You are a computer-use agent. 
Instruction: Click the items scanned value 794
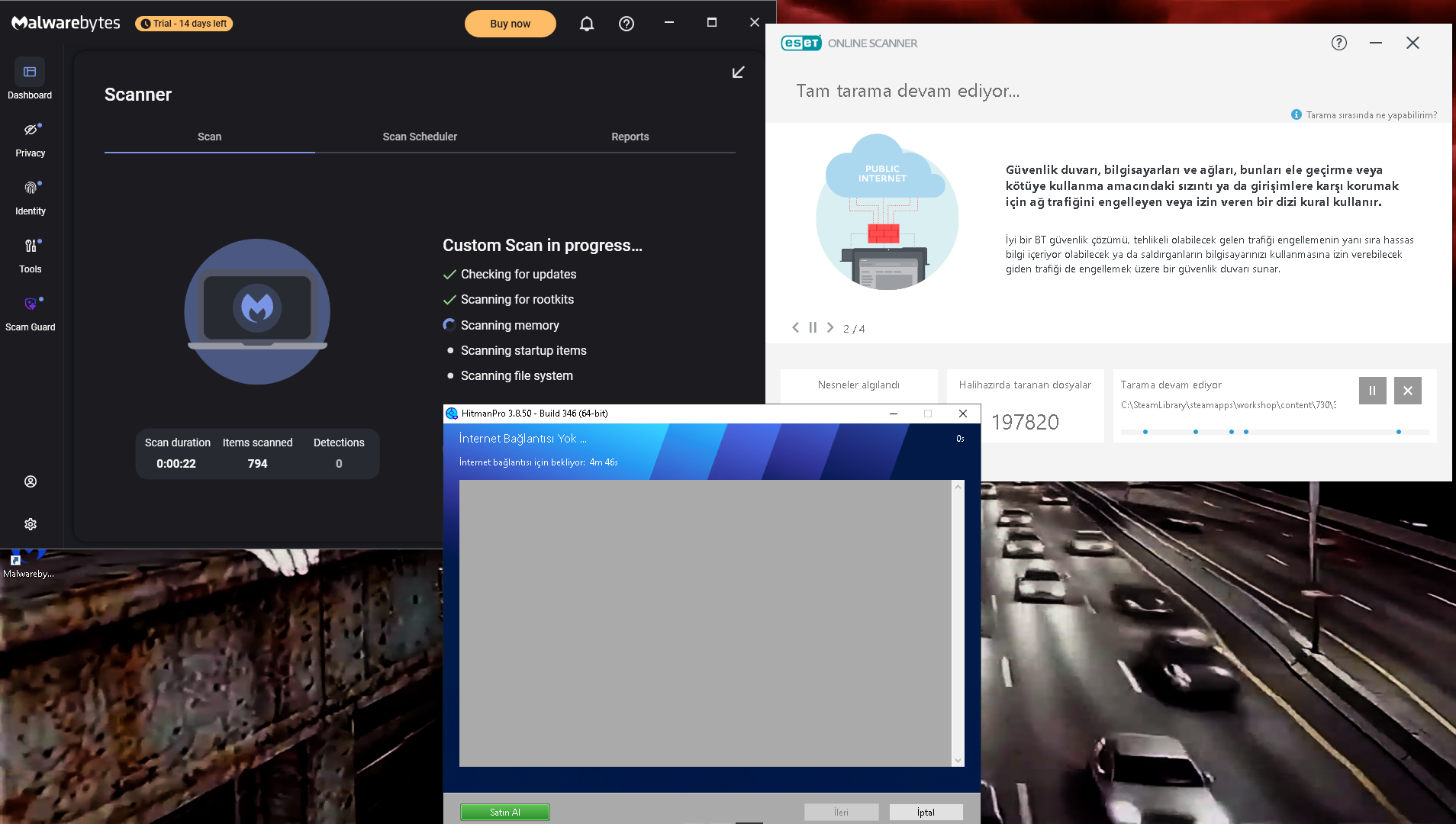coord(257,464)
